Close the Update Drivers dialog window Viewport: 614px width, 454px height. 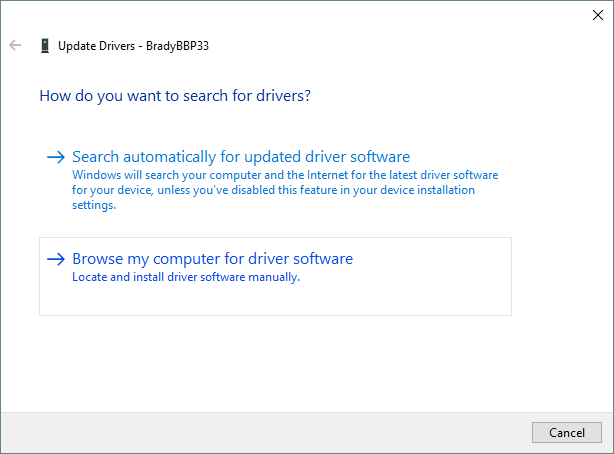click(x=598, y=15)
